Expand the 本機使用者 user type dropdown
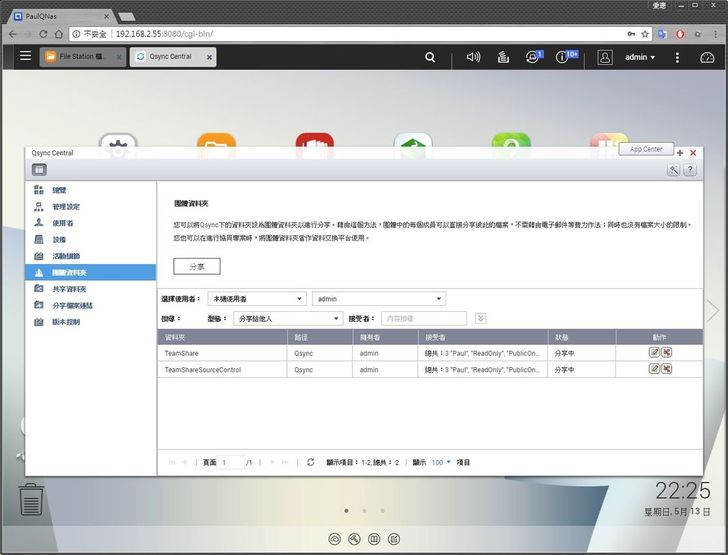Image resolution: width=728 pixels, height=555 pixels. pyautogui.click(x=257, y=299)
